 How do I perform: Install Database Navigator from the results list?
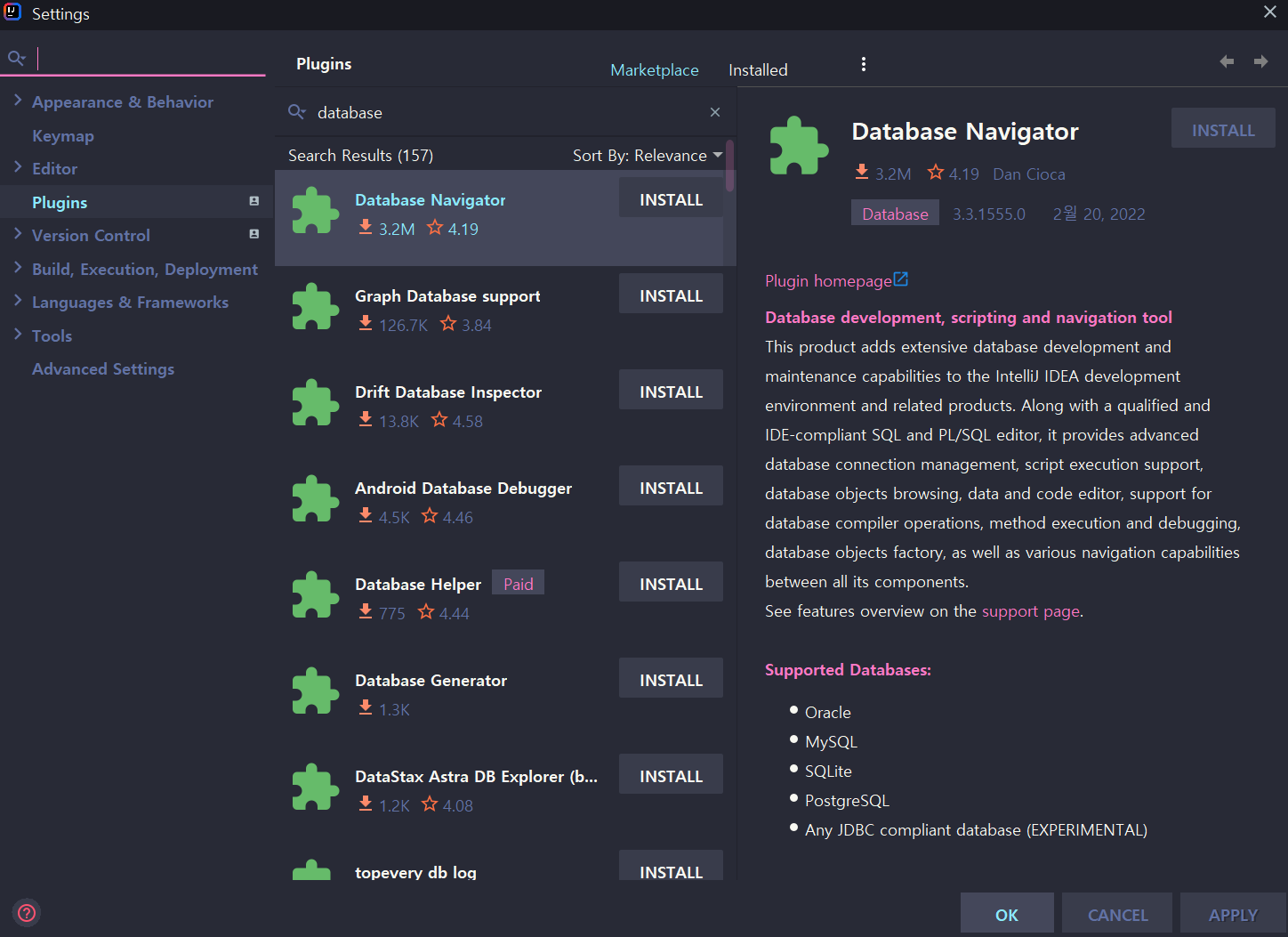(671, 198)
